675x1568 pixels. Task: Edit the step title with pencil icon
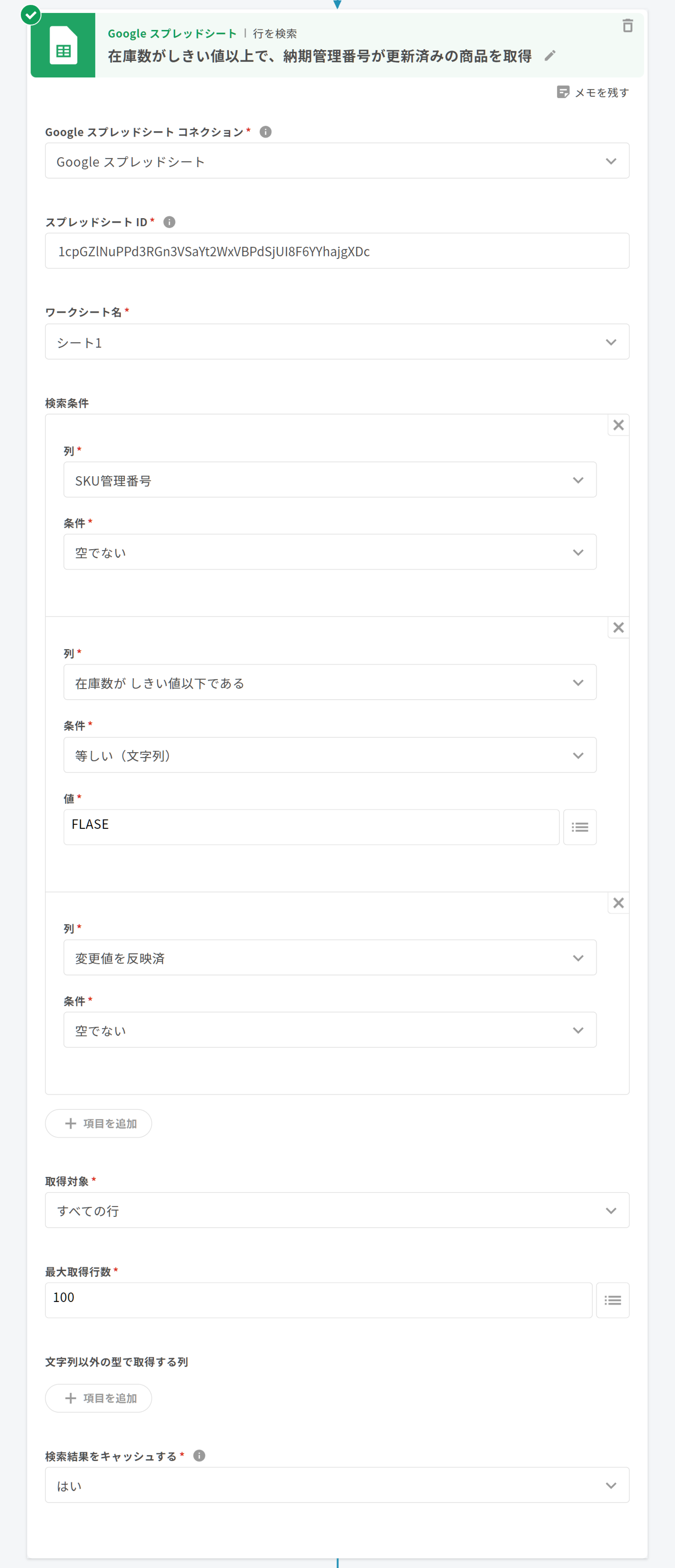pos(550,56)
